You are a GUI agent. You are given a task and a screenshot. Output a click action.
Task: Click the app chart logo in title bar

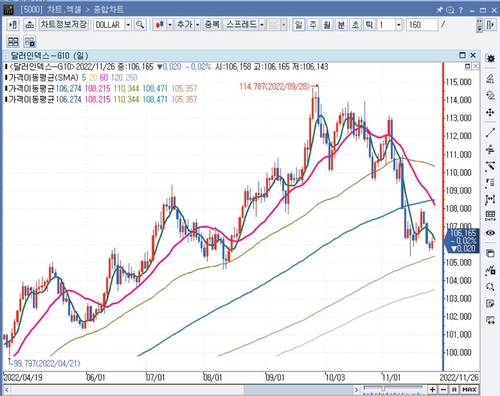pyautogui.click(x=8, y=10)
